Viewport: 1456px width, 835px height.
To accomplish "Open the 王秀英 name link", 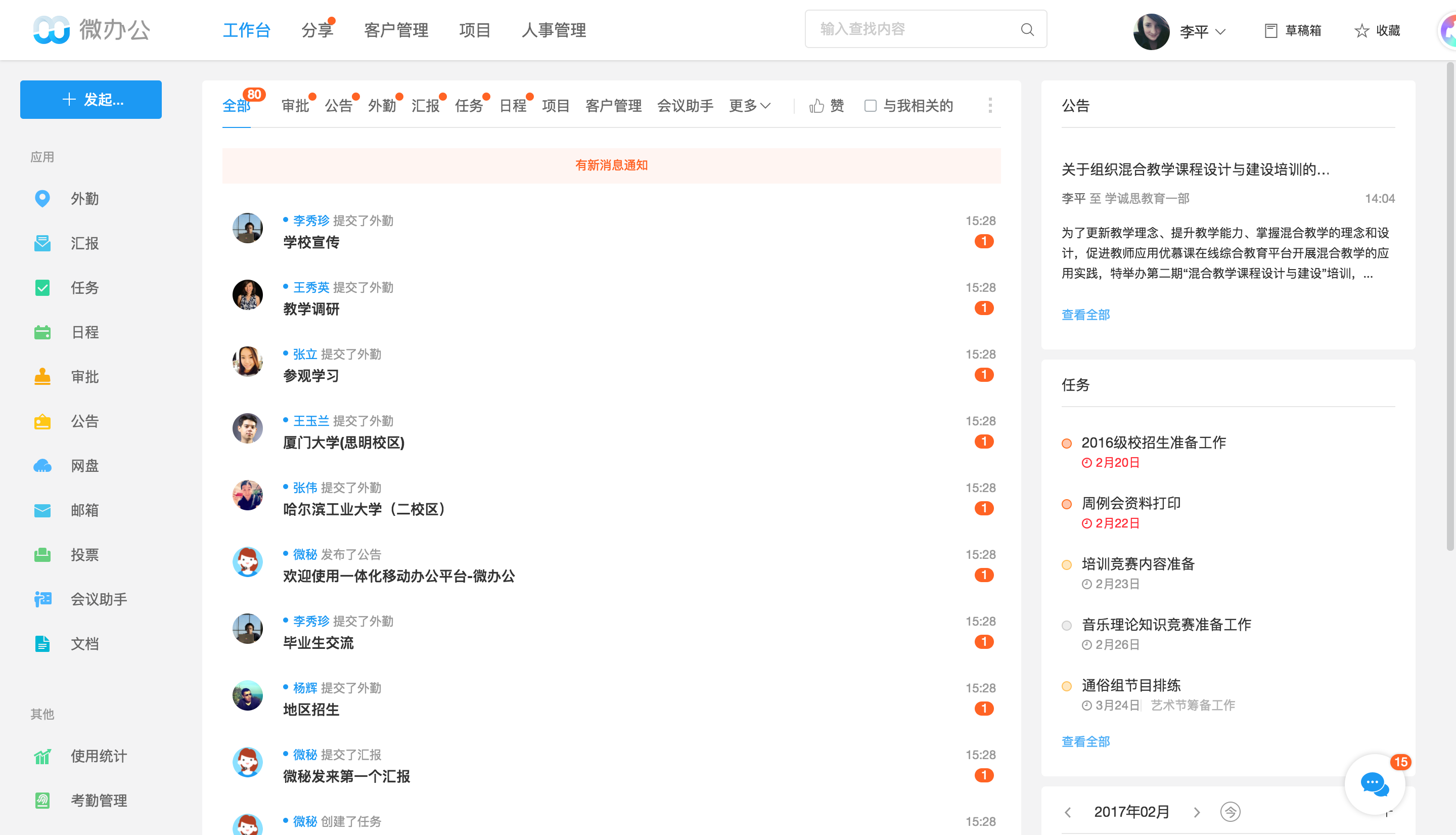I will (x=311, y=287).
